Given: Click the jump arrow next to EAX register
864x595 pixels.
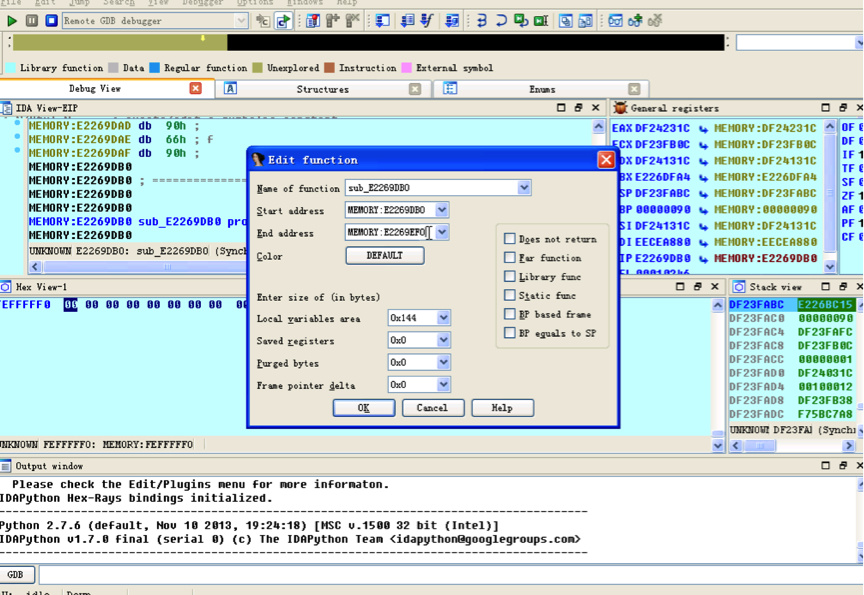Looking at the screenshot, I should 703,128.
